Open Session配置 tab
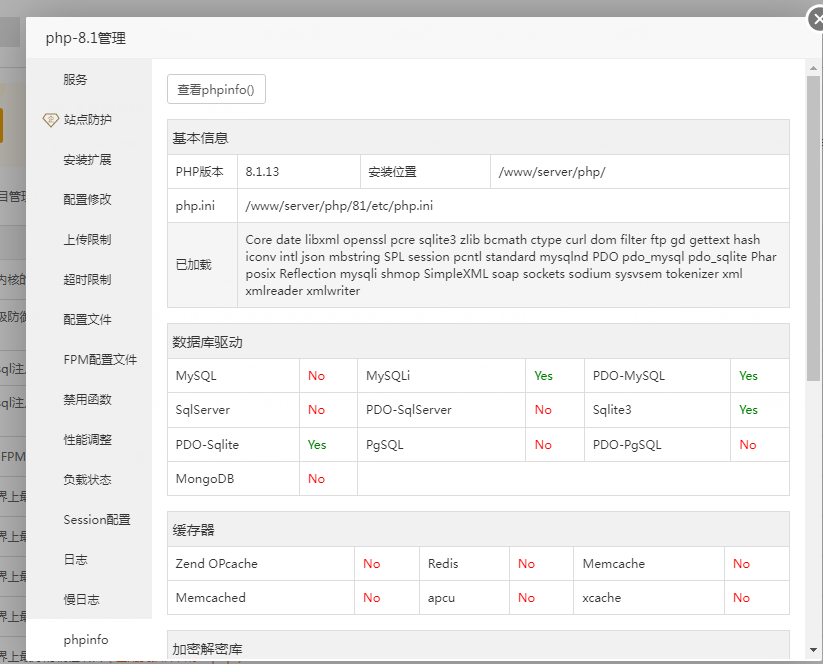823x664 pixels. (x=97, y=520)
